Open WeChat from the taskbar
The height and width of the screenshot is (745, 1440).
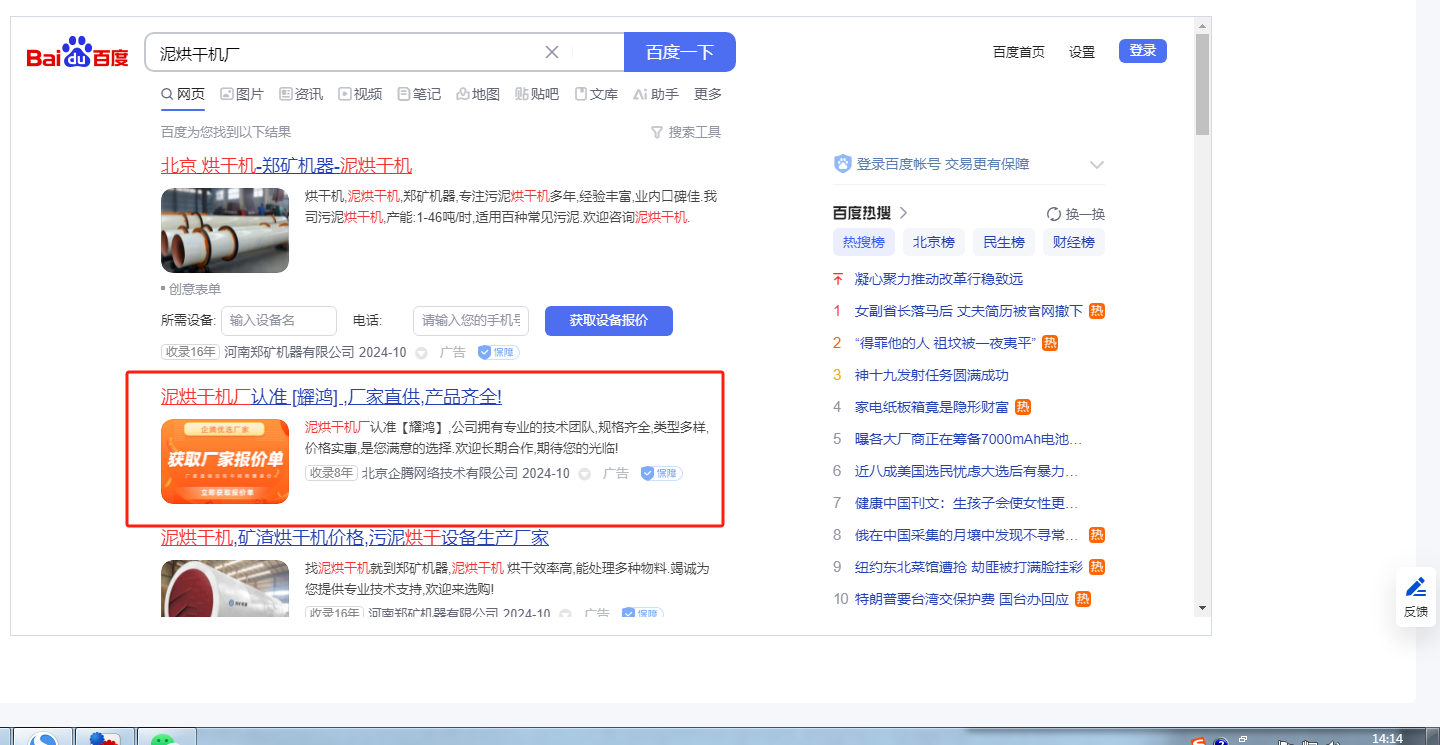click(x=164, y=739)
